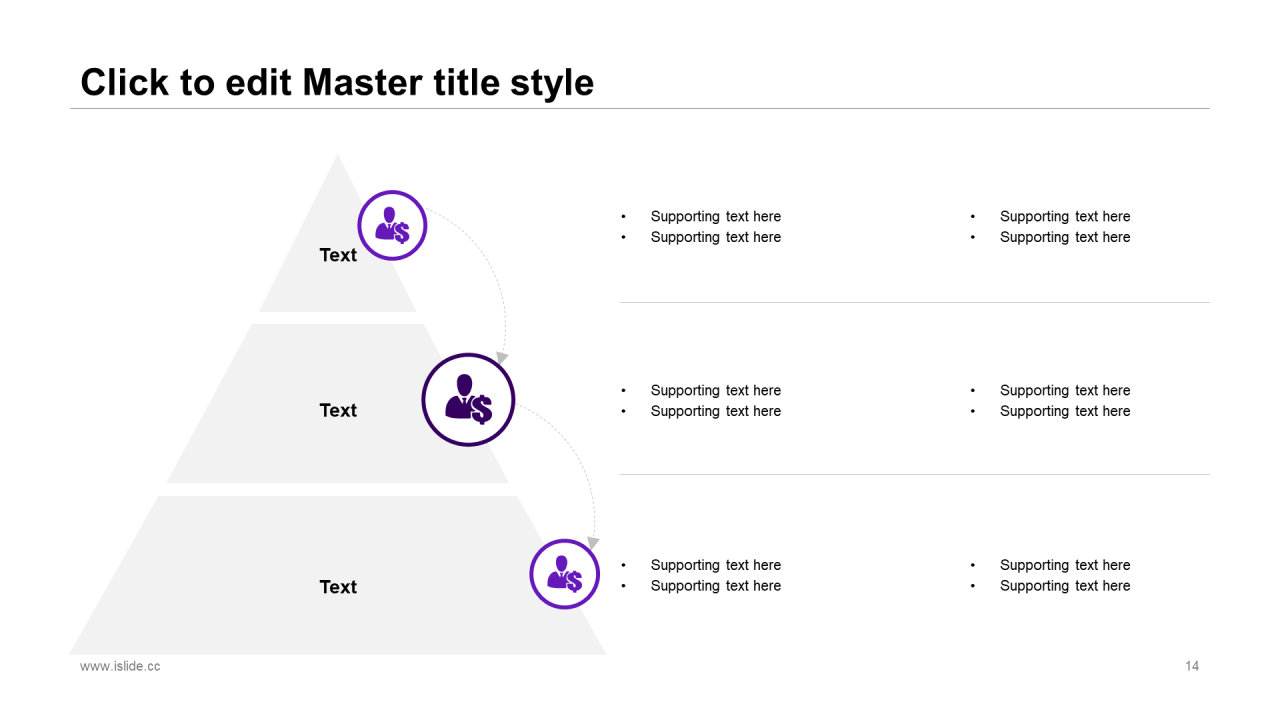
Task: Click the top pyramid tier's businessman-dollar icon
Action: coord(392,226)
